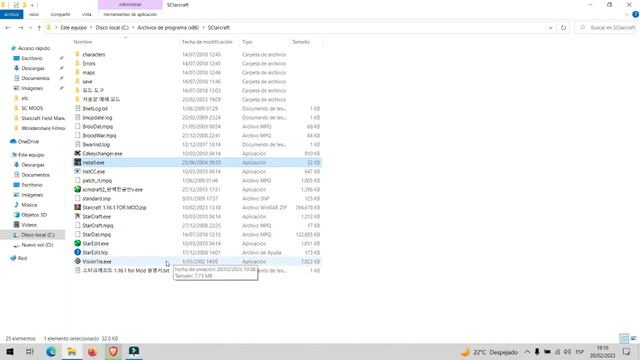The image size is (640, 360).
Task: Open Microsoft Edge from the taskbar
Action: coord(51,351)
